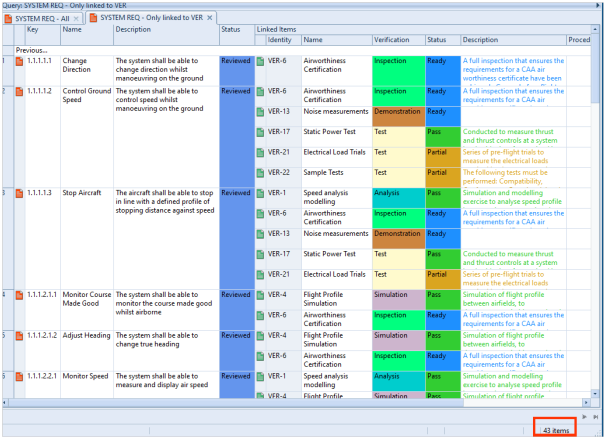
Task: Select the Change Direction name cell
Action: point(87,71)
